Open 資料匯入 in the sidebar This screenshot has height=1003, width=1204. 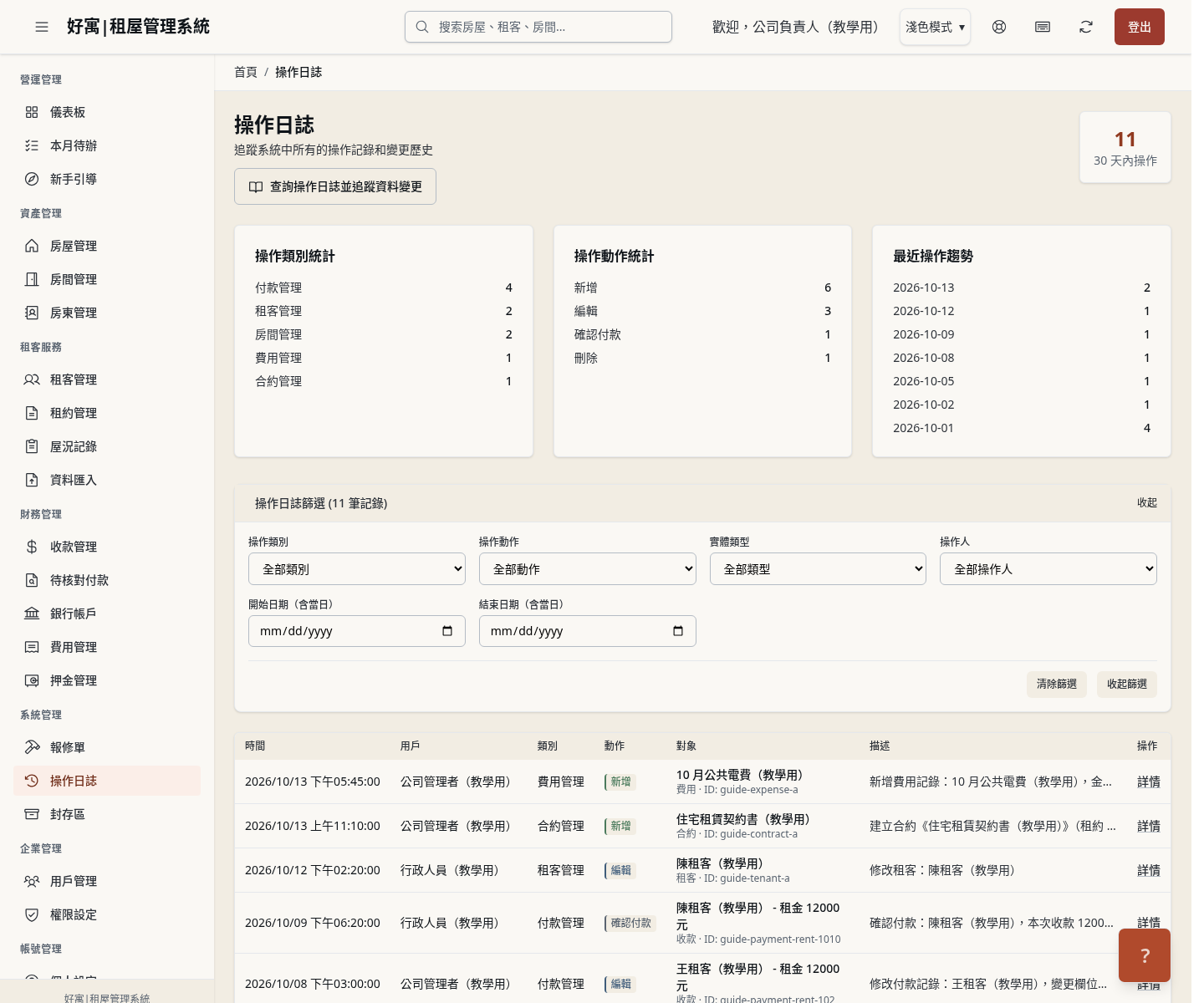point(107,480)
